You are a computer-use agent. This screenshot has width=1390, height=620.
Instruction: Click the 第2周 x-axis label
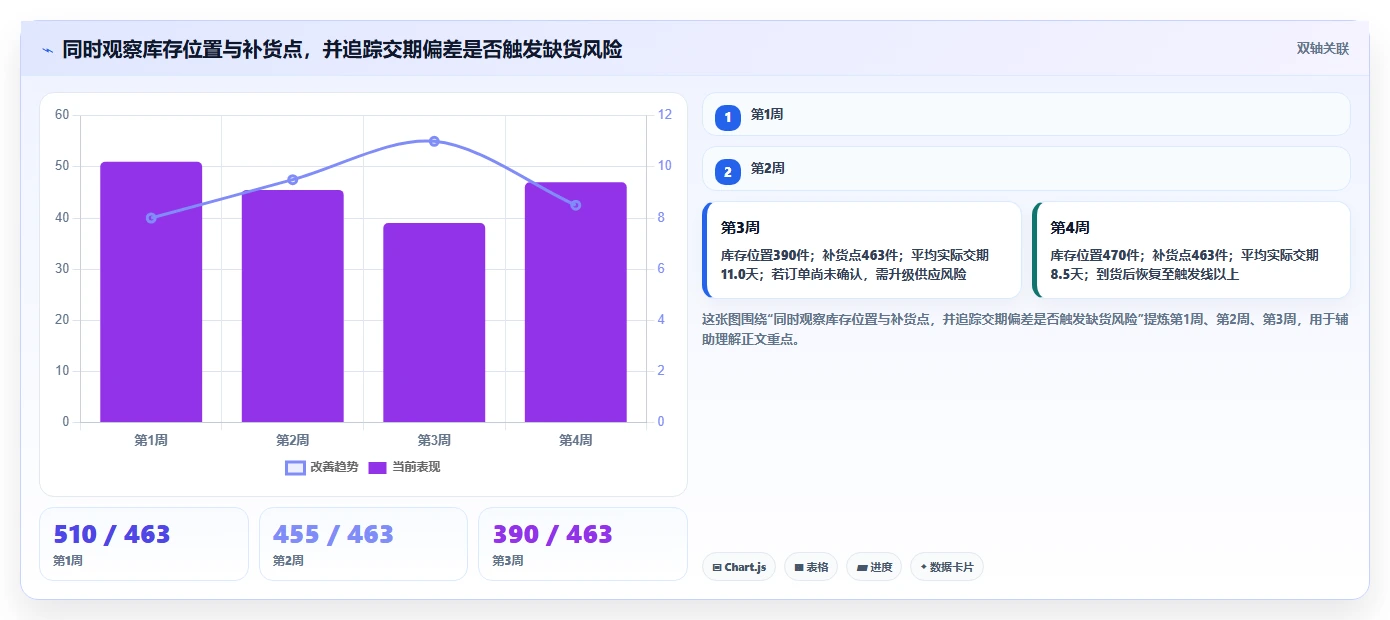tap(293, 440)
